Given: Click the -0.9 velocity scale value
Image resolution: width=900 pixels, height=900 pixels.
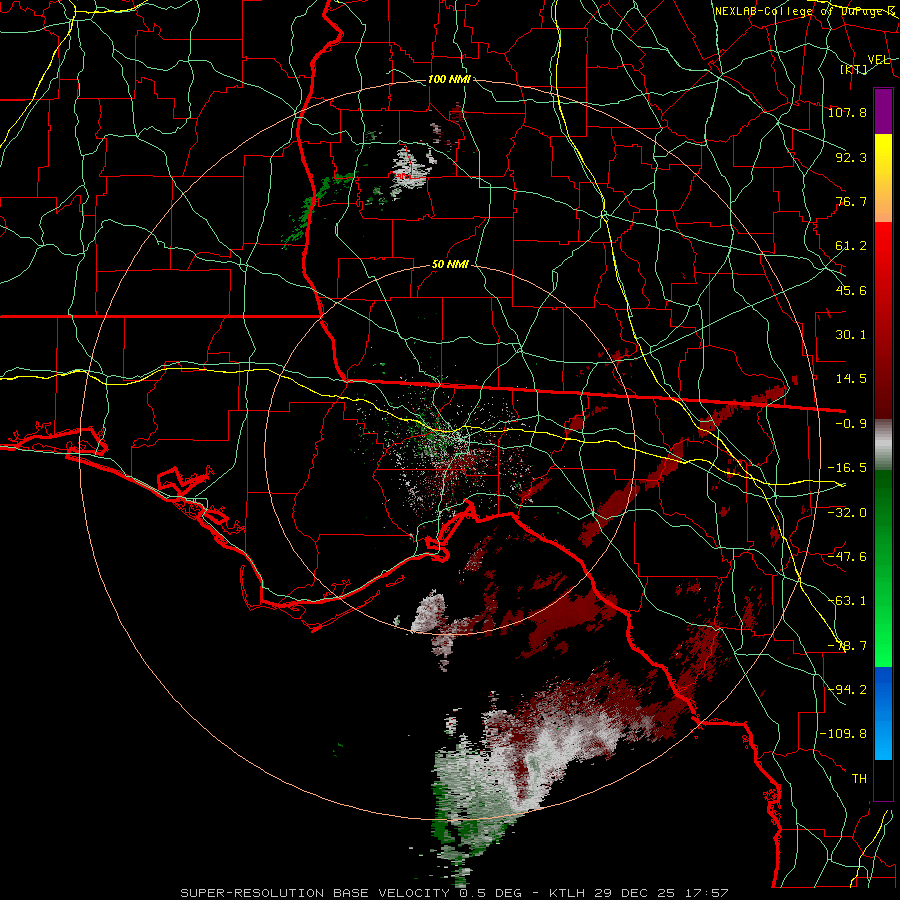Looking at the screenshot, I should pos(851,424).
